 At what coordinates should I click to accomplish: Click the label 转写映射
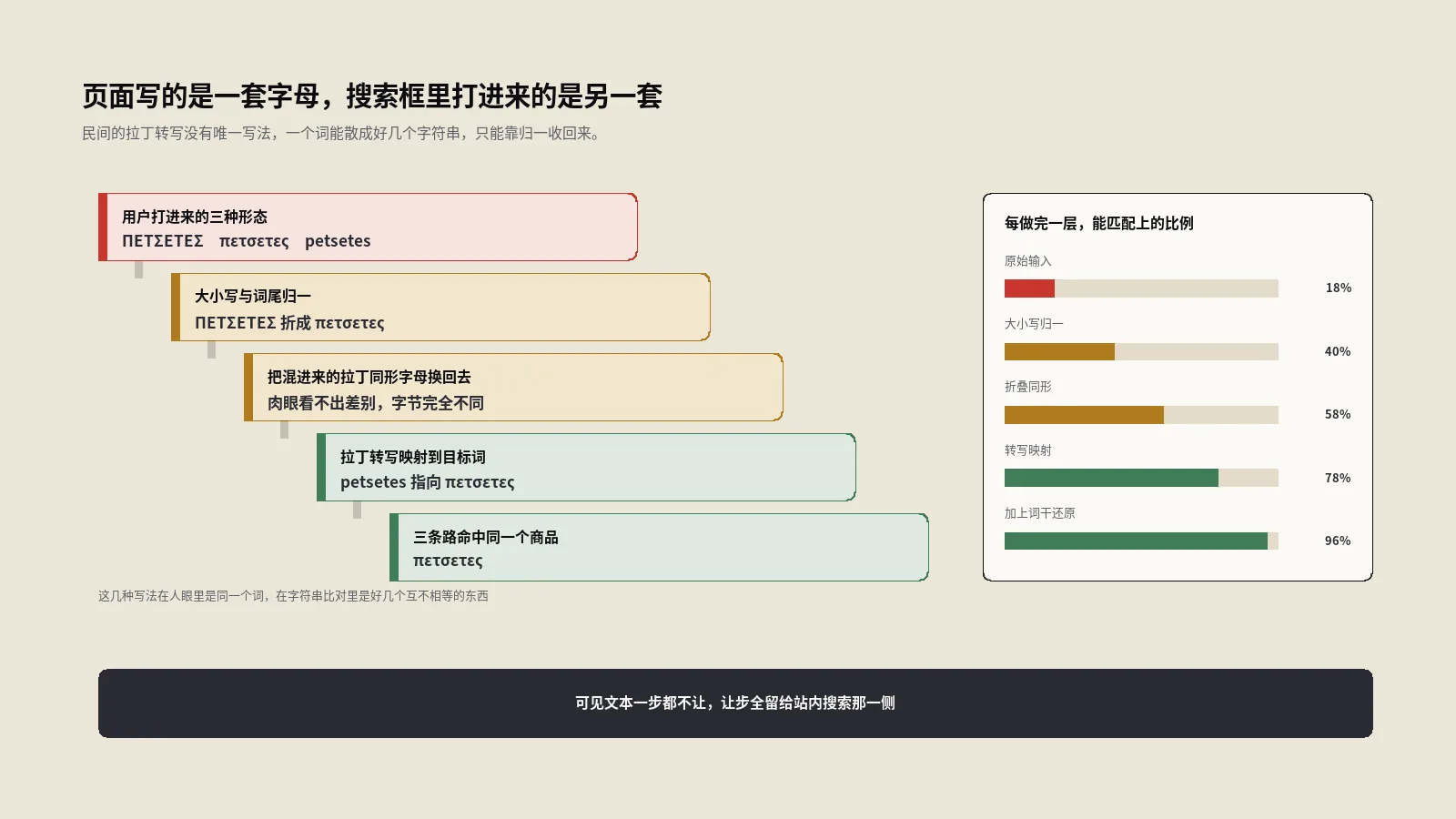point(1027,450)
